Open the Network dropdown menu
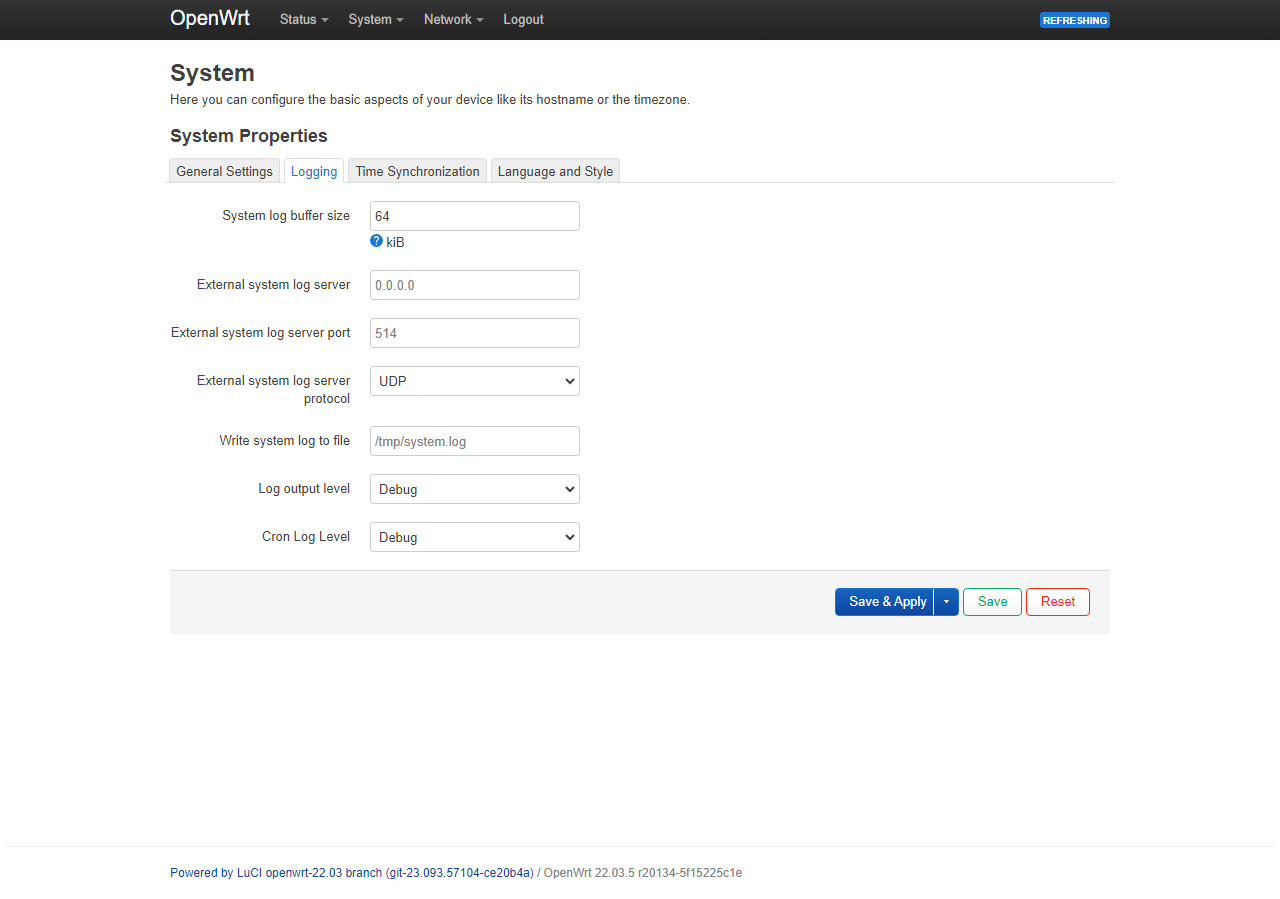 click(x=453, y=20)
